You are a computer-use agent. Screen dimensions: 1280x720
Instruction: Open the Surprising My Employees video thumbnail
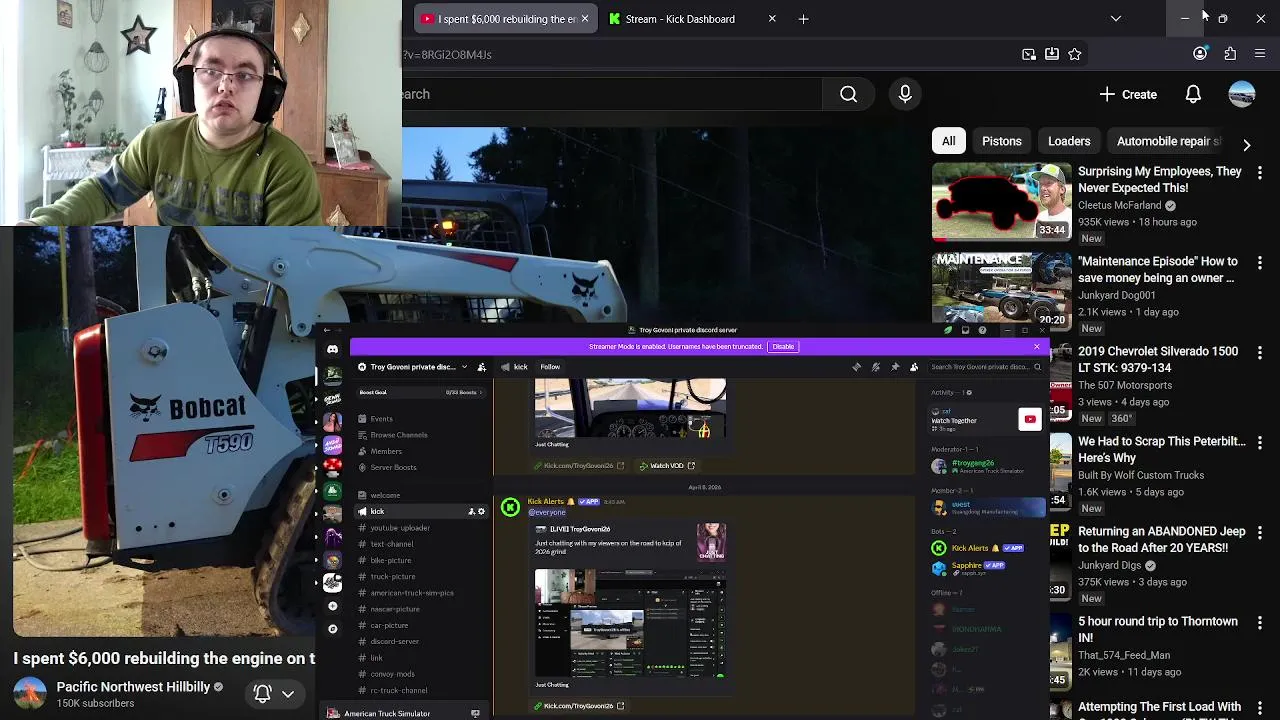pyautogui.click(x=1001, y=202)
